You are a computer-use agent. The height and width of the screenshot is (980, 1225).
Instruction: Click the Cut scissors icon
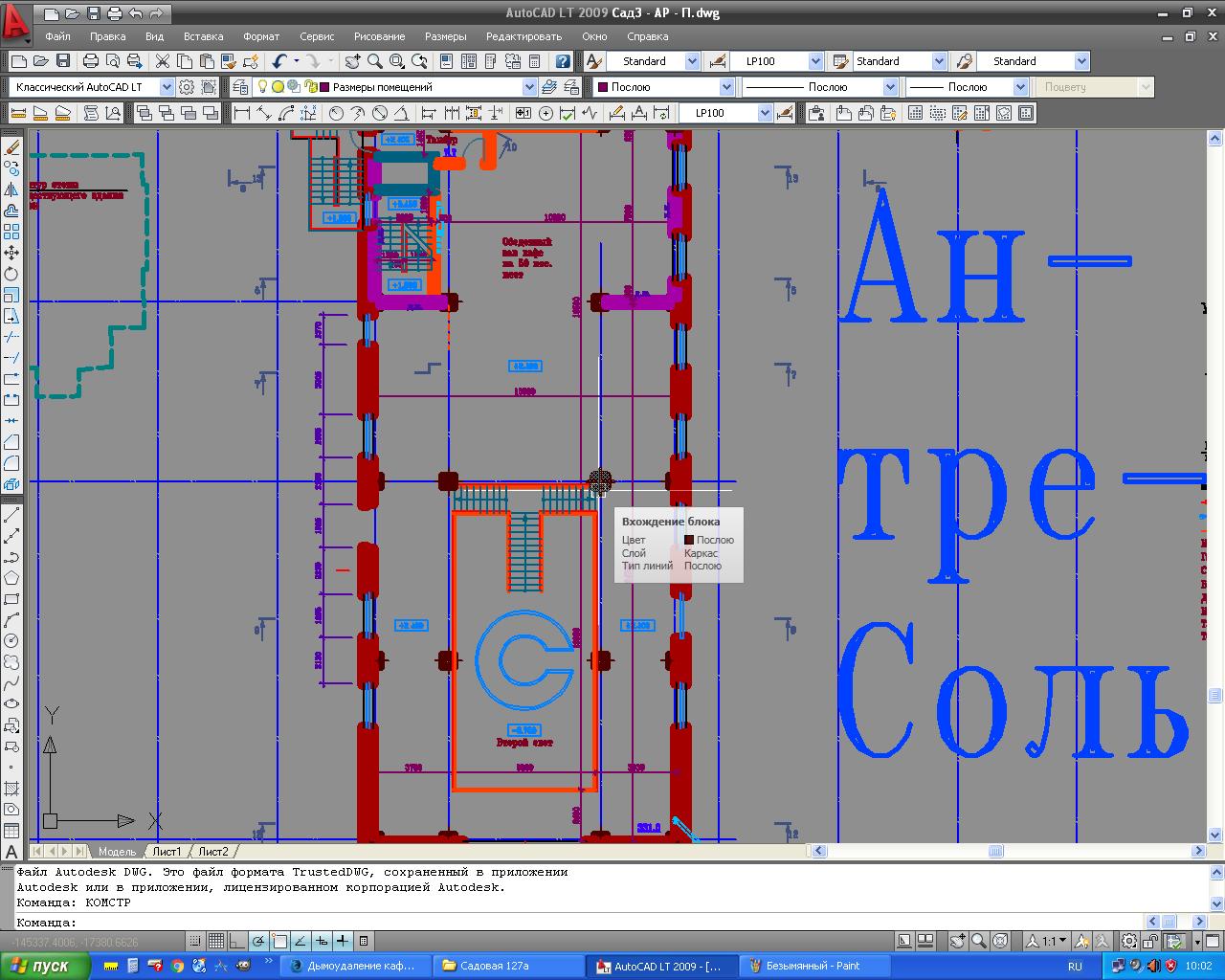coord(162,61)
